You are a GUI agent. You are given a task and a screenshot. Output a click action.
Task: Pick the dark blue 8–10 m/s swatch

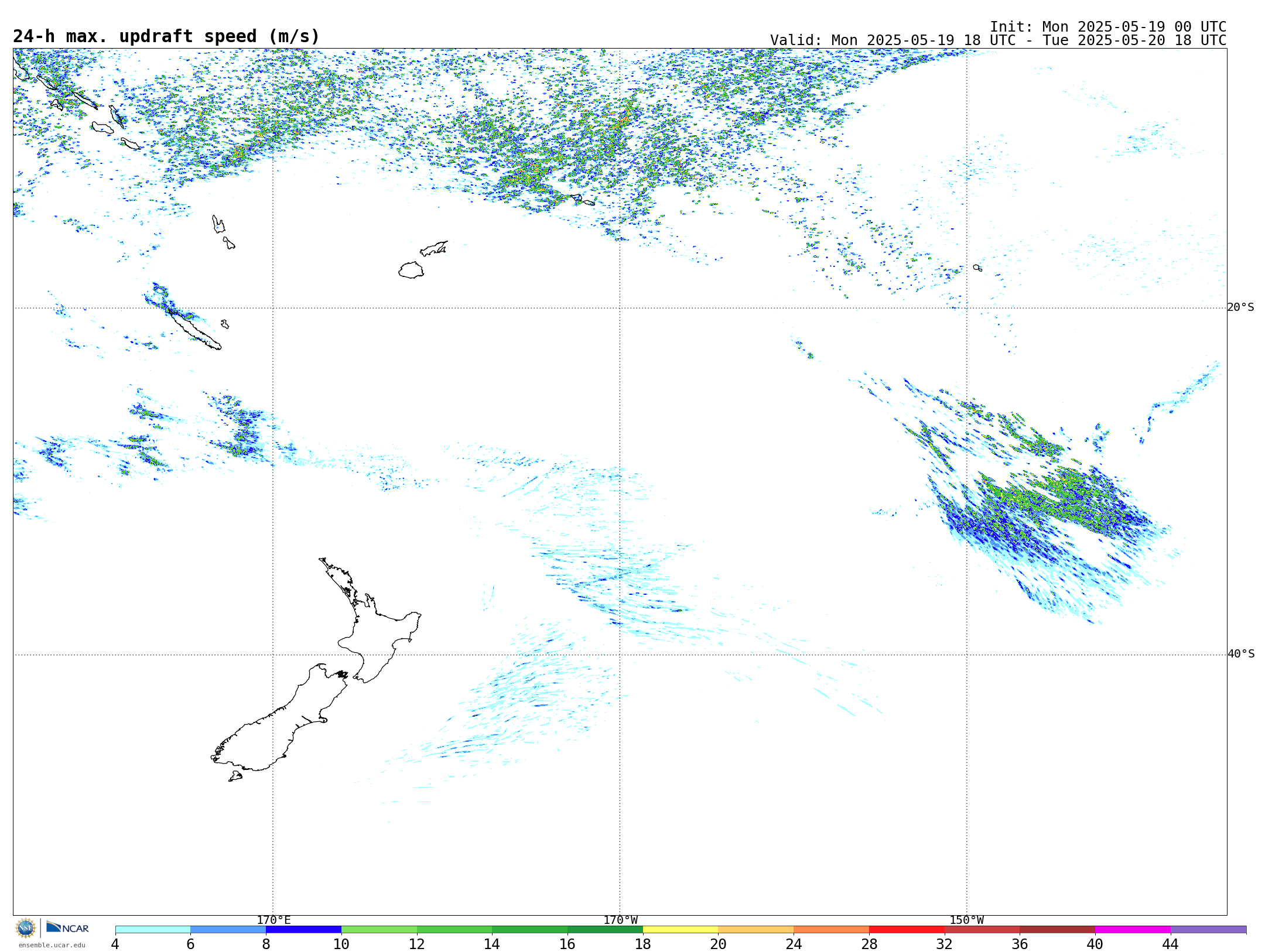pos(304,930)
